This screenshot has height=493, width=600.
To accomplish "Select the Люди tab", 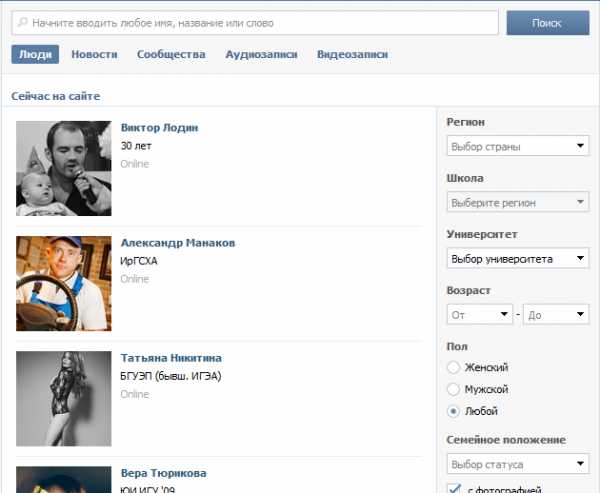I will point(35,54).
